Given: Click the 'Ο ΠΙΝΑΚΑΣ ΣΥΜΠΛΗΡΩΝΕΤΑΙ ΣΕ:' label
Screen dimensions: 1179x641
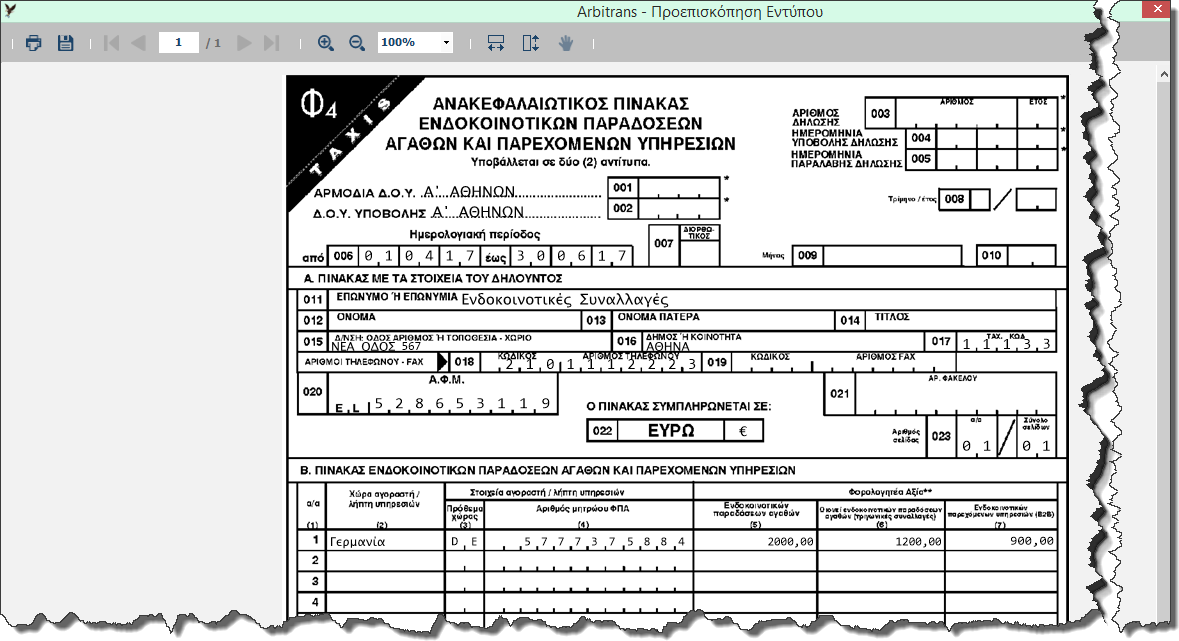Looking at the screenshot, I should [x=679, y=406].
